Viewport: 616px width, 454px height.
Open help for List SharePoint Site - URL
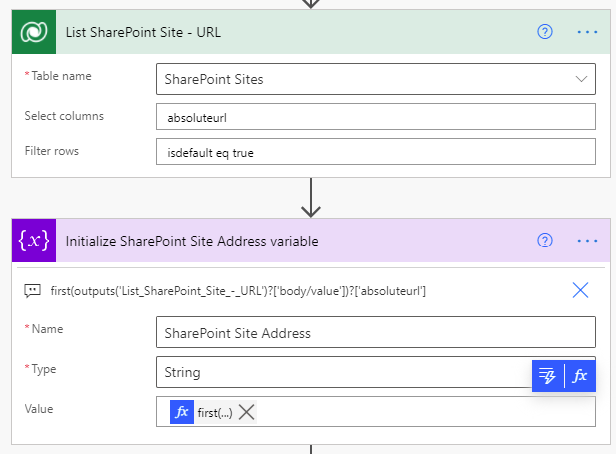coord(544,32)
